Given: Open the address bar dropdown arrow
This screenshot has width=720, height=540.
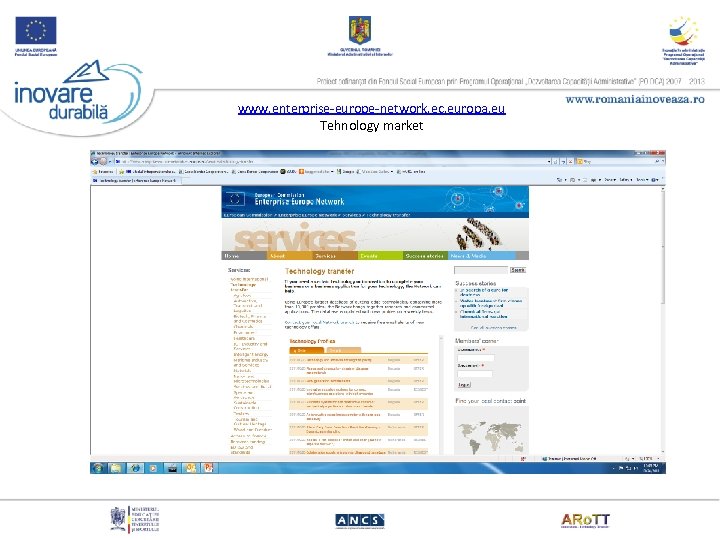Looking at the screenshot, I should tap(549, 162).
